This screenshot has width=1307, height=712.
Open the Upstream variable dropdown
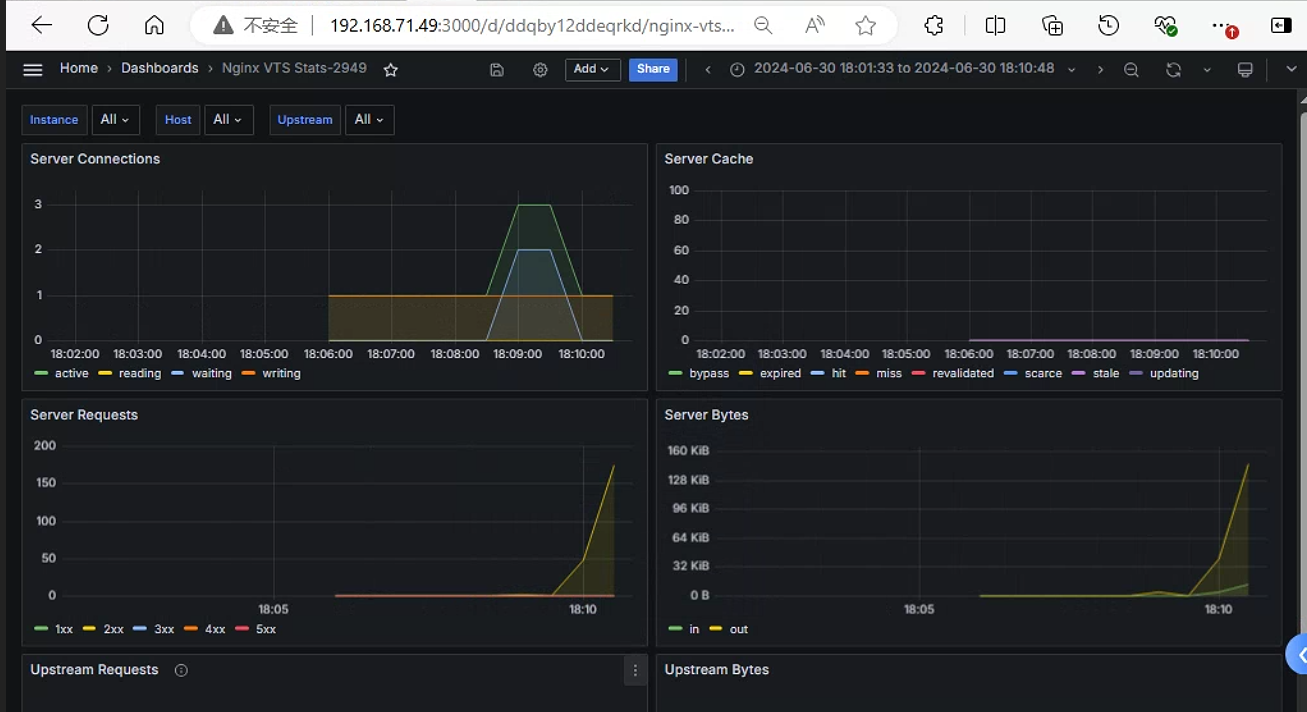tap(369, 120)
